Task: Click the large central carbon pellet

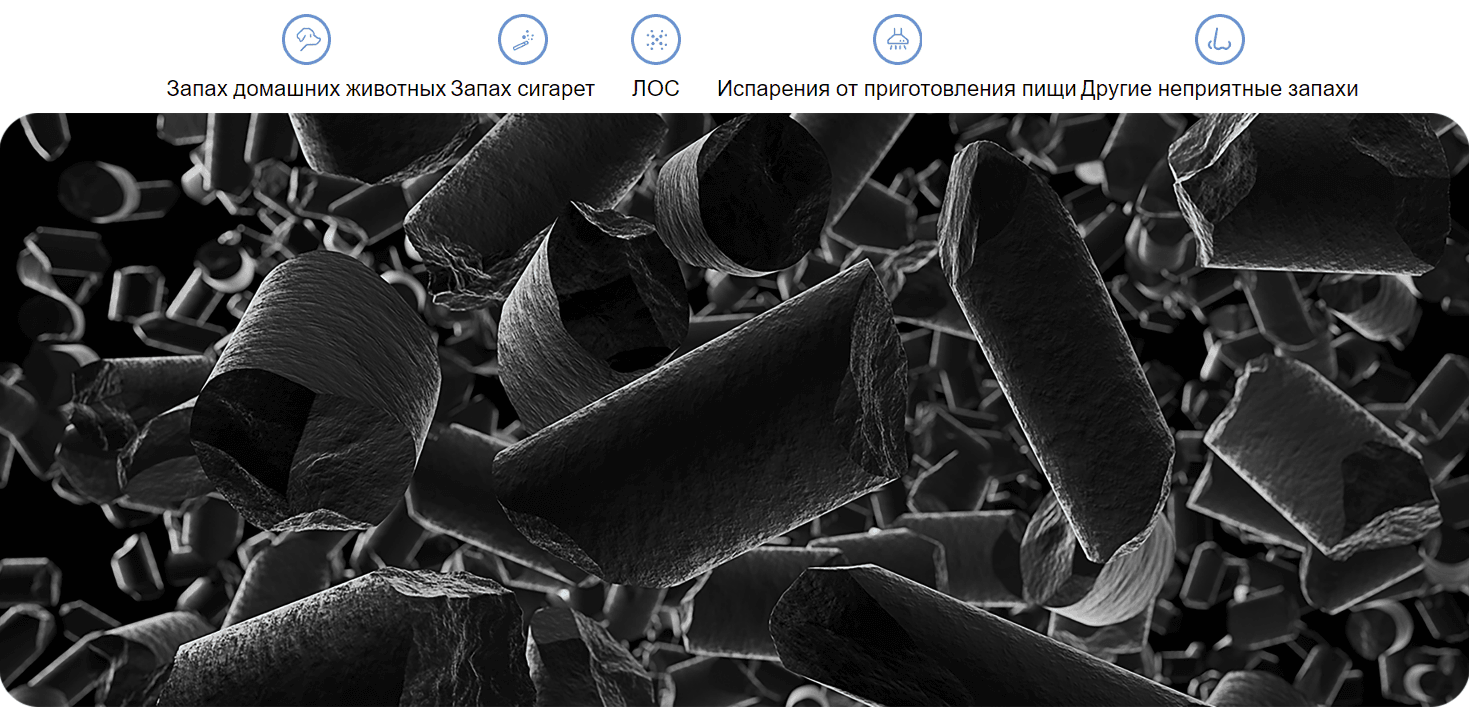Action: tap(700, 430)
